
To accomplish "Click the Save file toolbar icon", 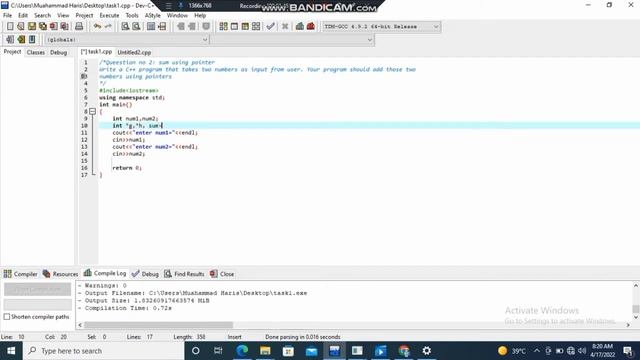I will tap(31, 27).
